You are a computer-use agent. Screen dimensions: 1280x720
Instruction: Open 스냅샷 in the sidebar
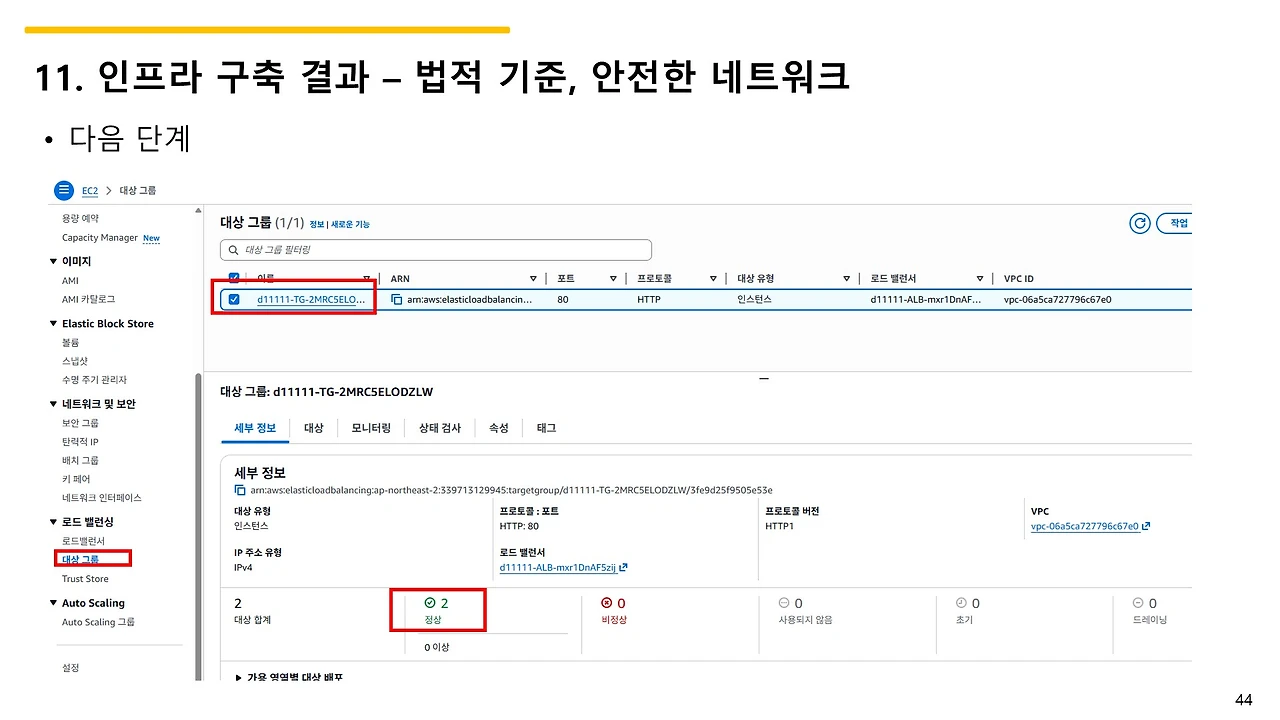(x=75, y=361)
